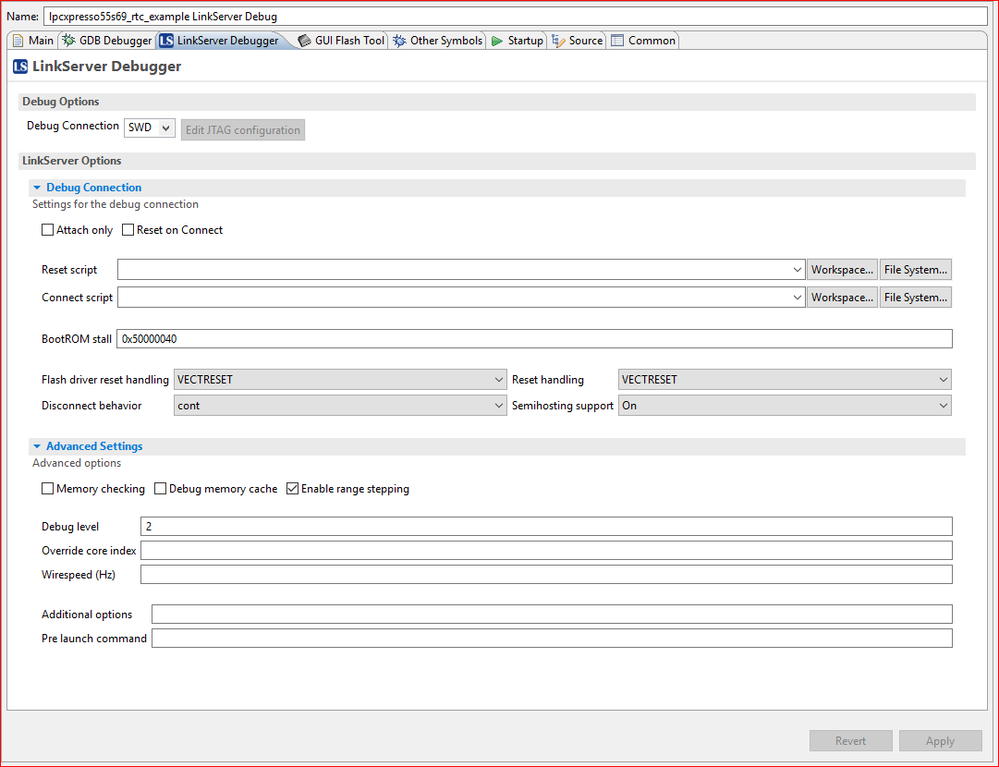Edit the debug configuration Name field
Screen dimensions: 999x767
coord(300,16)
